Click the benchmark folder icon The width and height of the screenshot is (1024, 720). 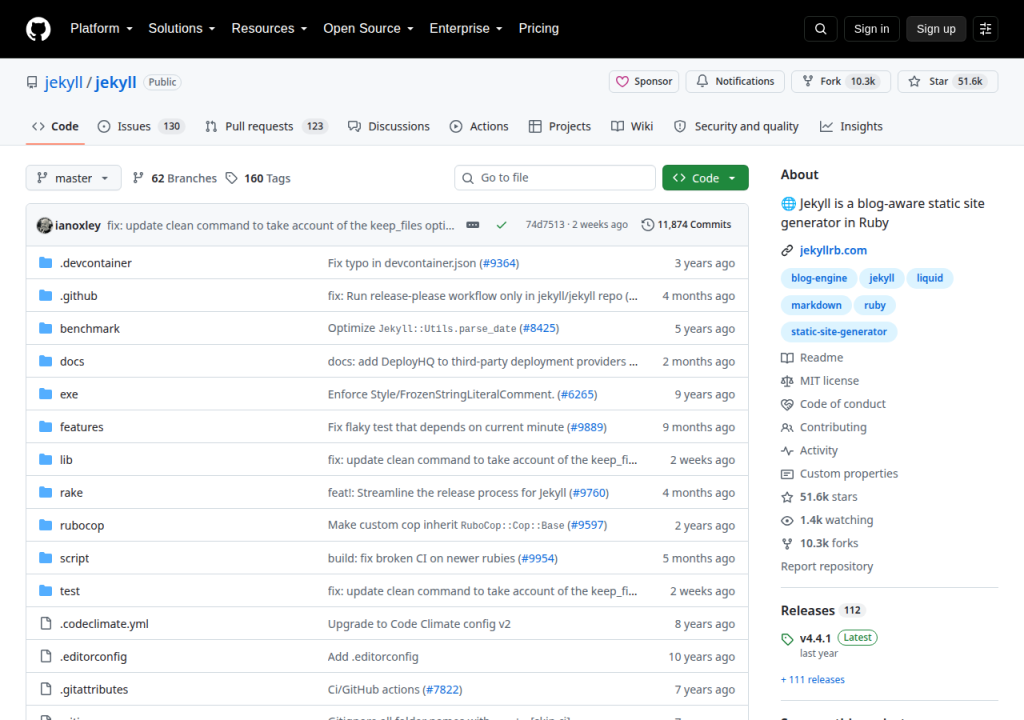coord(45,328)
